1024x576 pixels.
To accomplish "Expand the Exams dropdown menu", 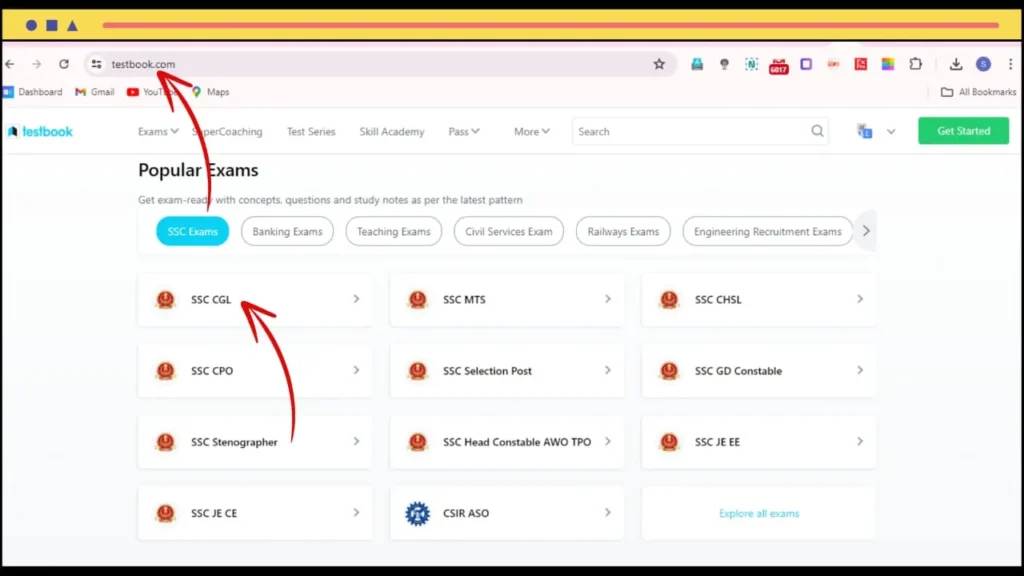I will point(158,131).
